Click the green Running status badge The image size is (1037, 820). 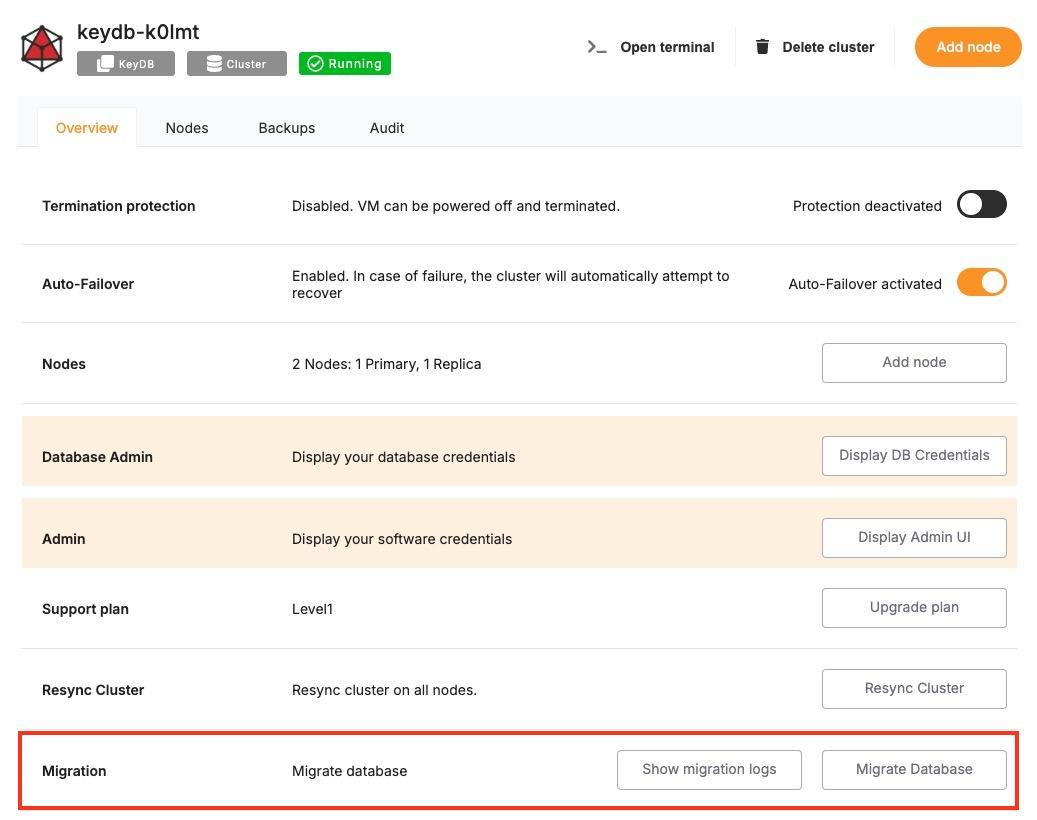[344, 64]
